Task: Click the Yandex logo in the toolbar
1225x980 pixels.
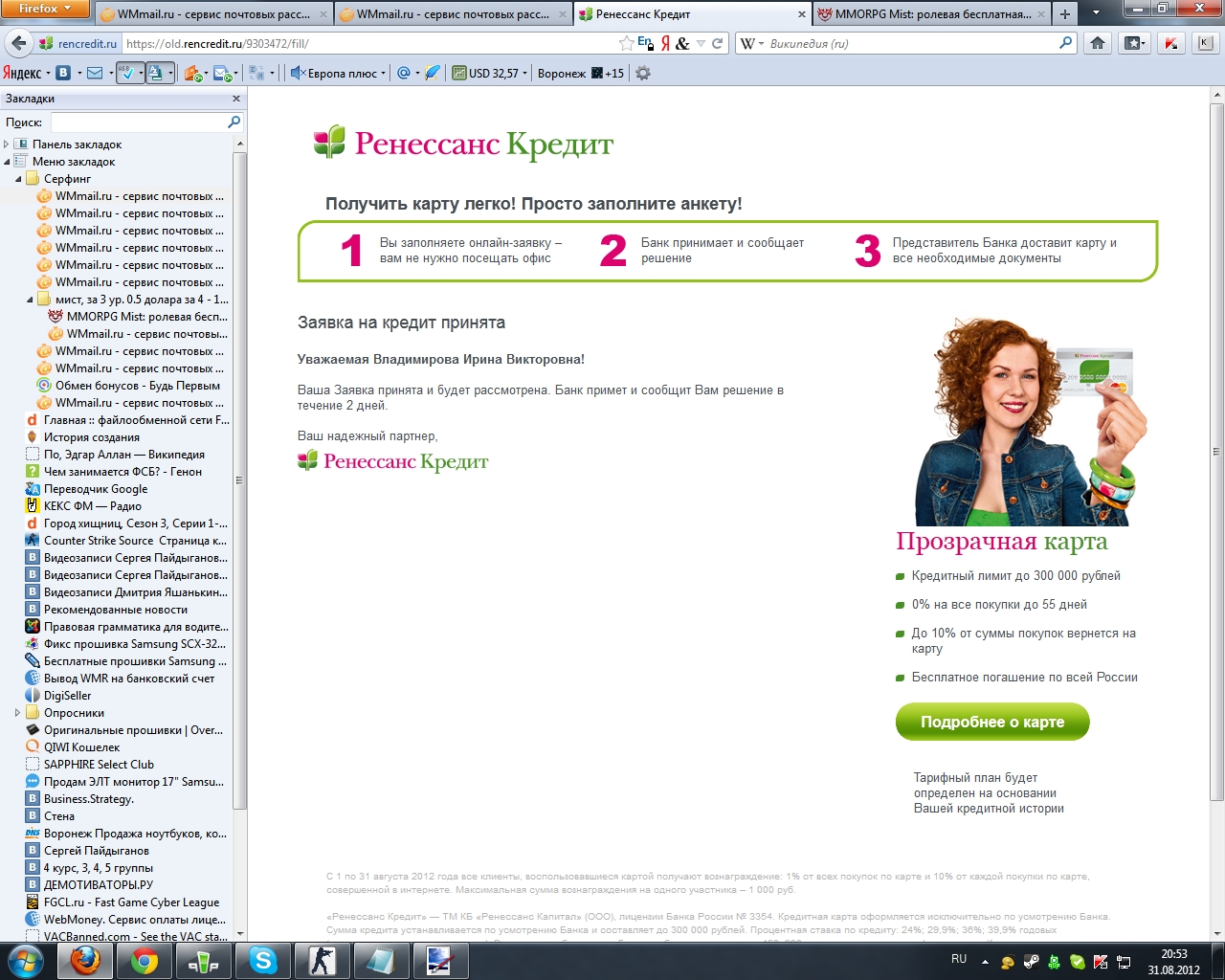Action: click(x=23, y=73)
